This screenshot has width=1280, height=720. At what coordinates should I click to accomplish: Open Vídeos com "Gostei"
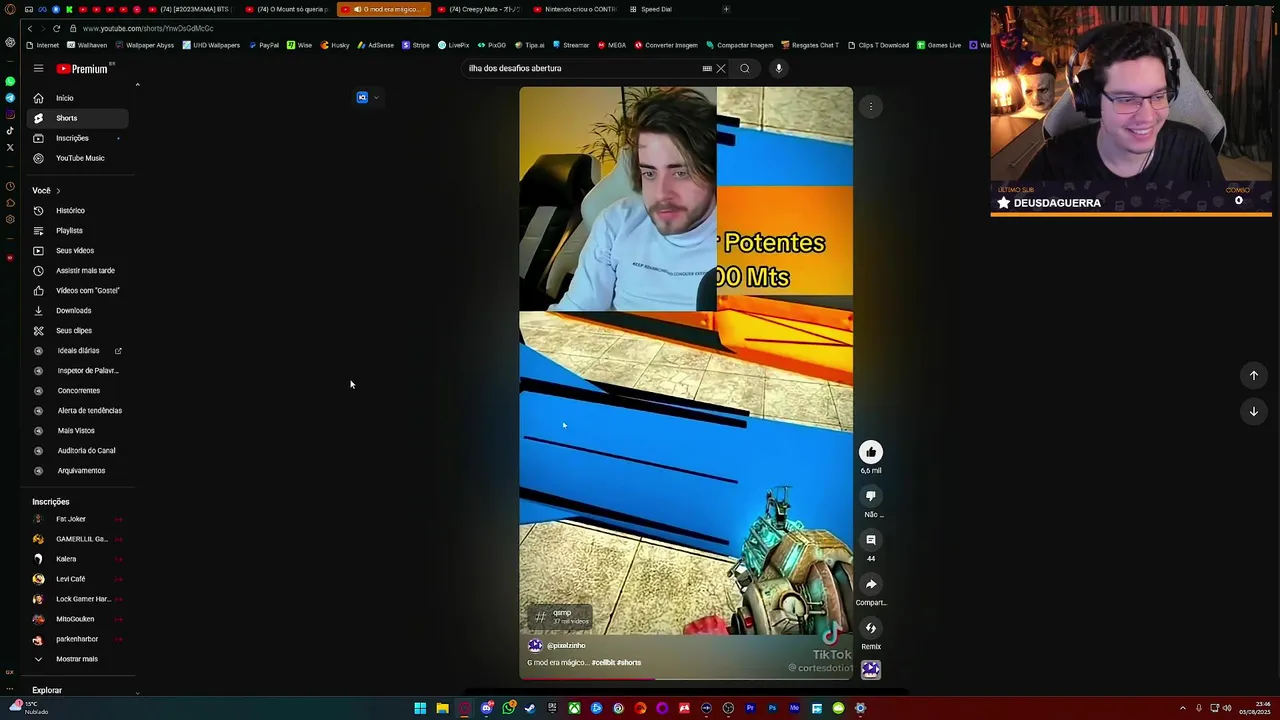tap(78, 291)
